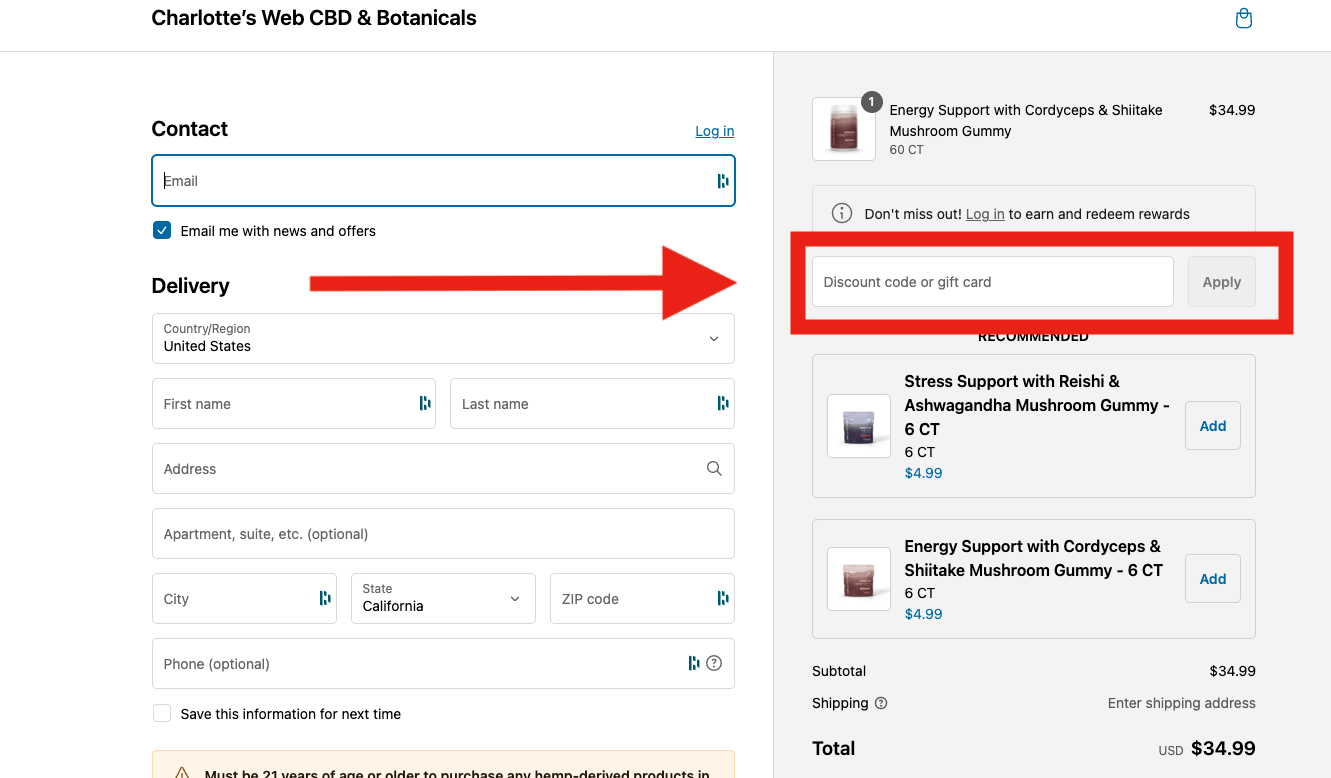
Task: Focus the Apartment, suite, etc. field
Action: click(443, 533)
